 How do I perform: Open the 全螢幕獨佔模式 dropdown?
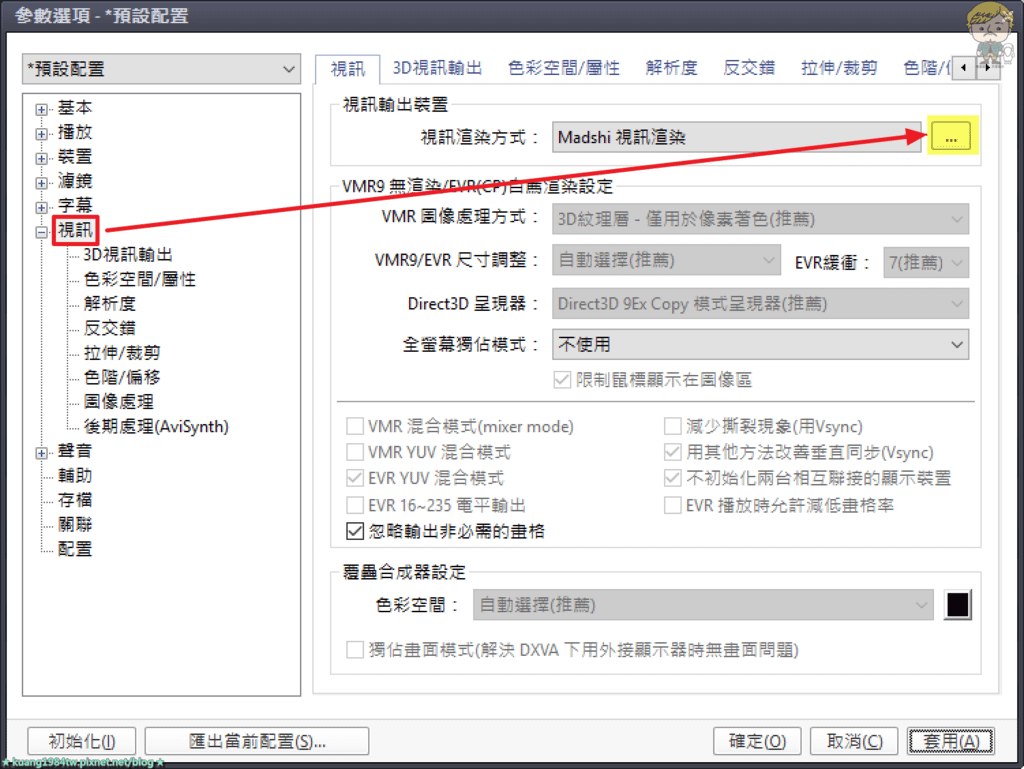tap(760, 344)
